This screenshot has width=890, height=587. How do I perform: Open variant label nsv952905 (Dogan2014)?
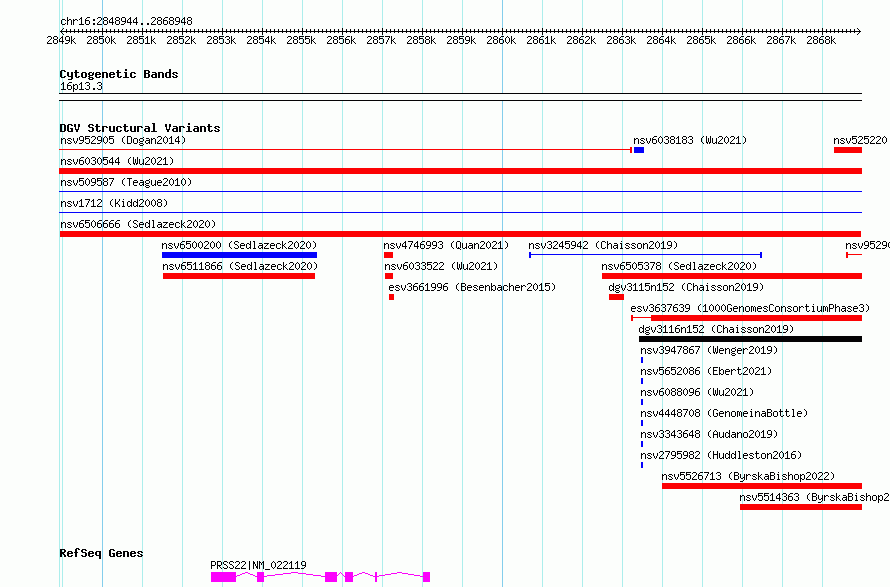[123, 140]
